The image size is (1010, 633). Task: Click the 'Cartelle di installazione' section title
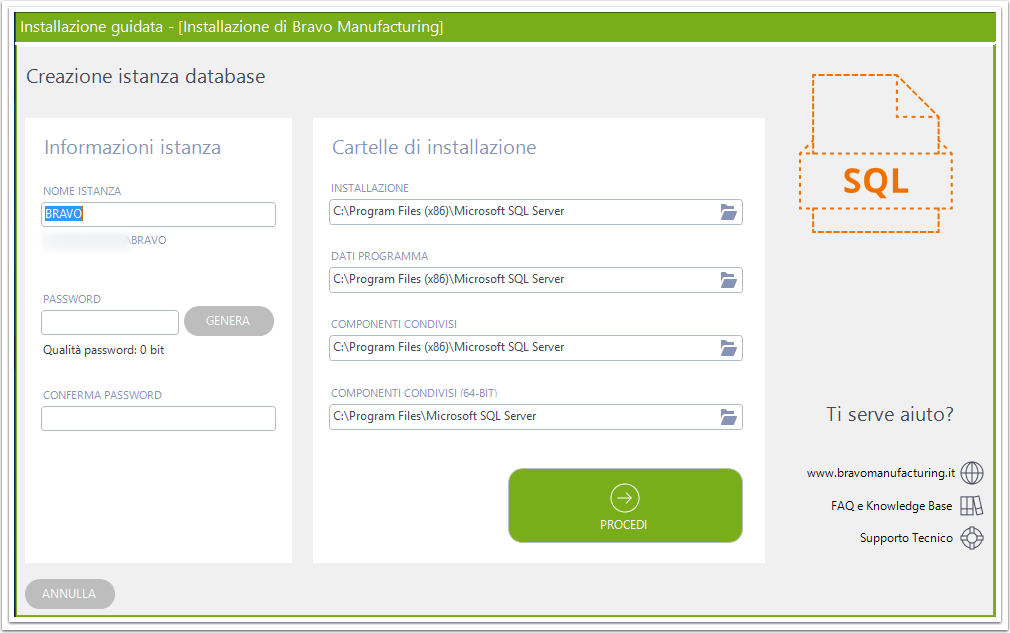coord(434,147)
